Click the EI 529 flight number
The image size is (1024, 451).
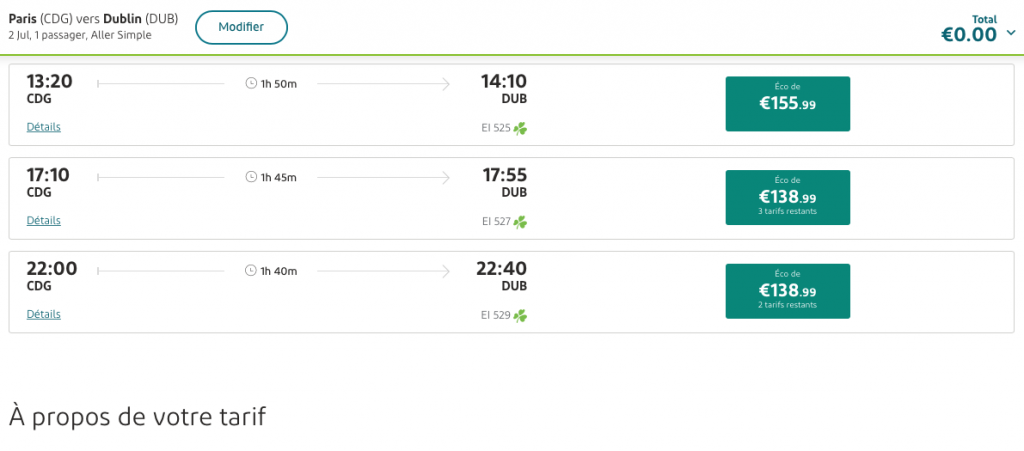pos(496,316)
